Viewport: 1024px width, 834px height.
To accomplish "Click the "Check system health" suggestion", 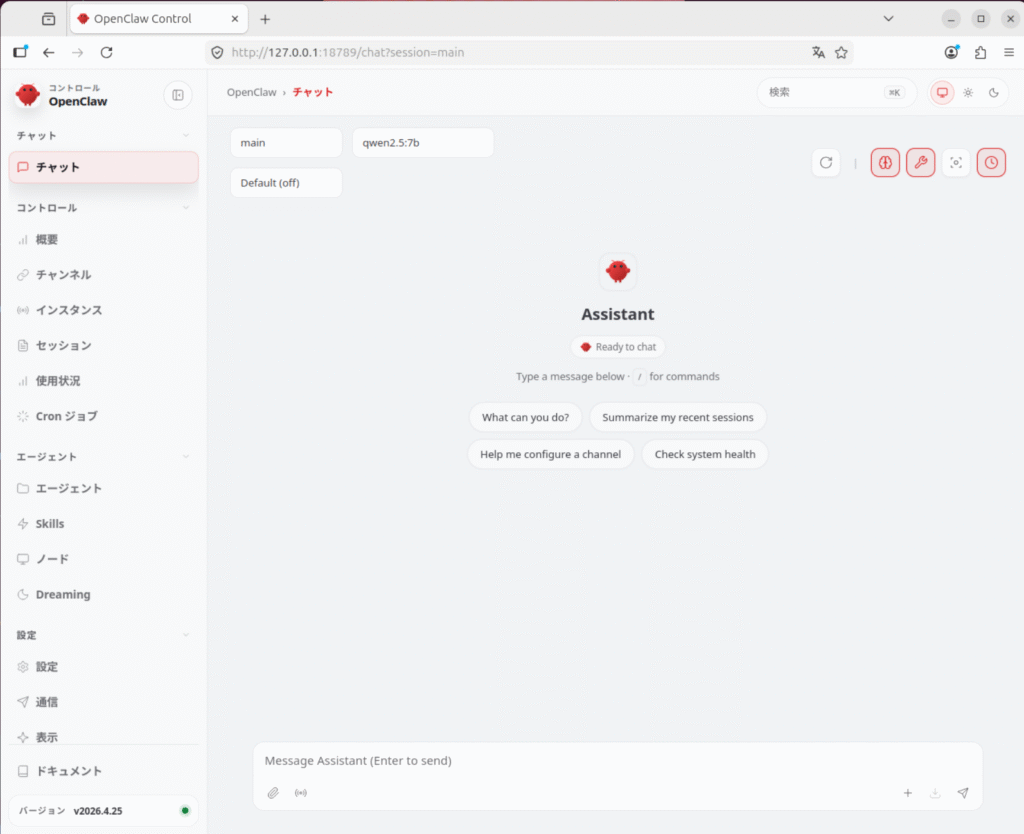I will tap(705, 454).
